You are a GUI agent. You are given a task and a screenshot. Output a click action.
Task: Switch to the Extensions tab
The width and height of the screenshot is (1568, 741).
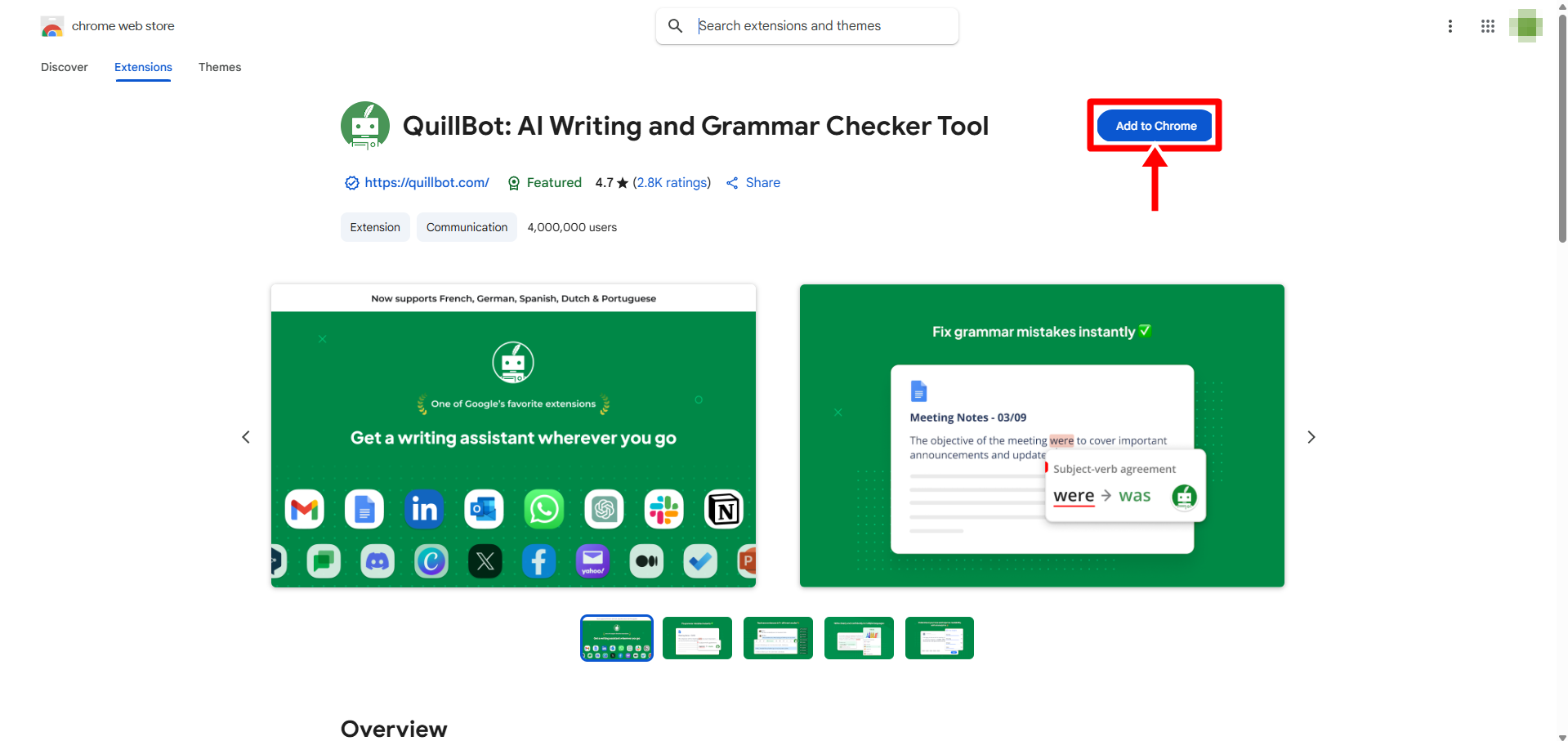[x=143, y=67]
